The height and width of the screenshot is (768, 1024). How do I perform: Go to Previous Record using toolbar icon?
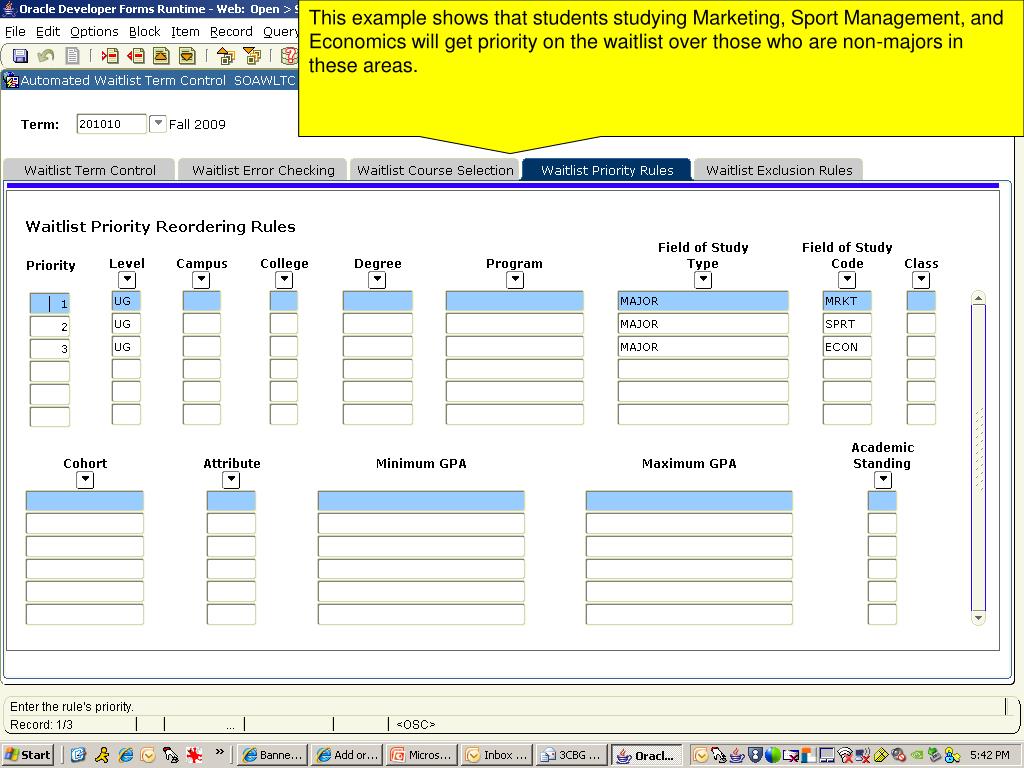coord(161,56)
